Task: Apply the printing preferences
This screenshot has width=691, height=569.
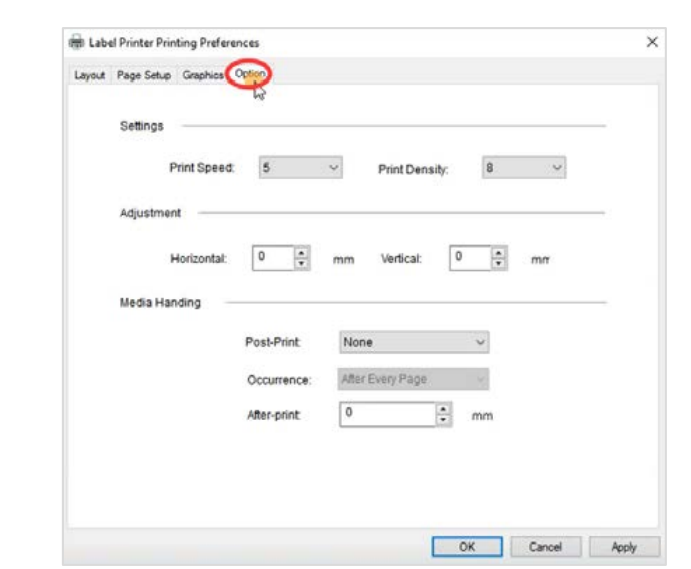Action: click(x=624, y=547)
